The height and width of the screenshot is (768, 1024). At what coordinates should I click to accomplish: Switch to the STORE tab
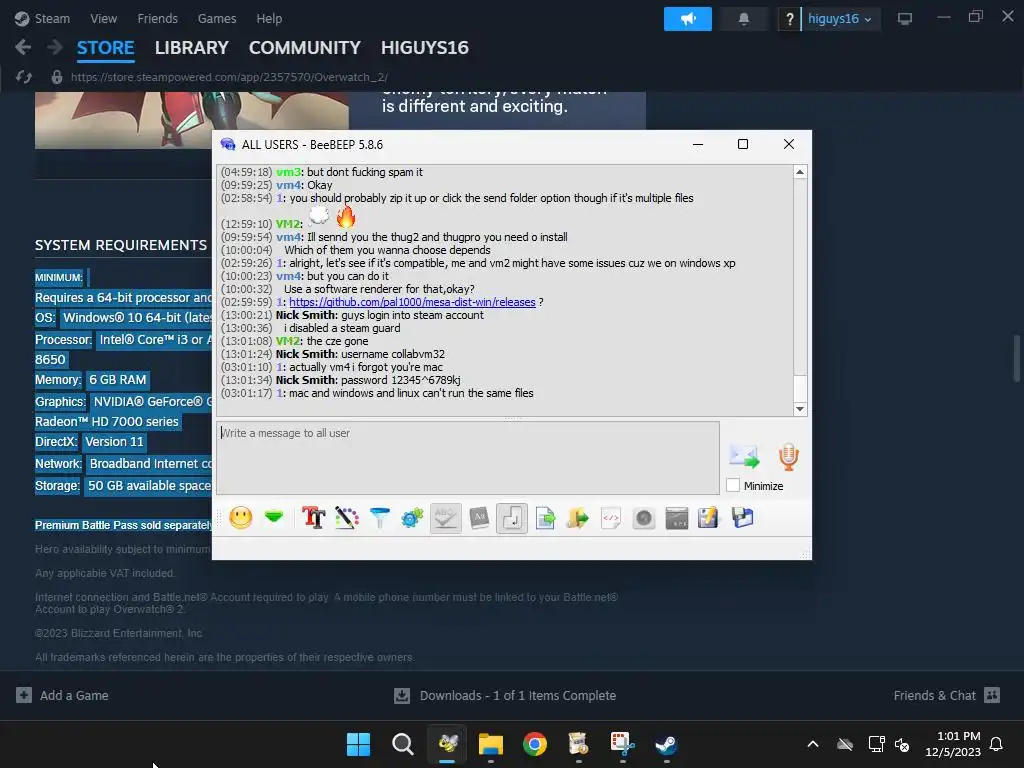click(105, 48)
